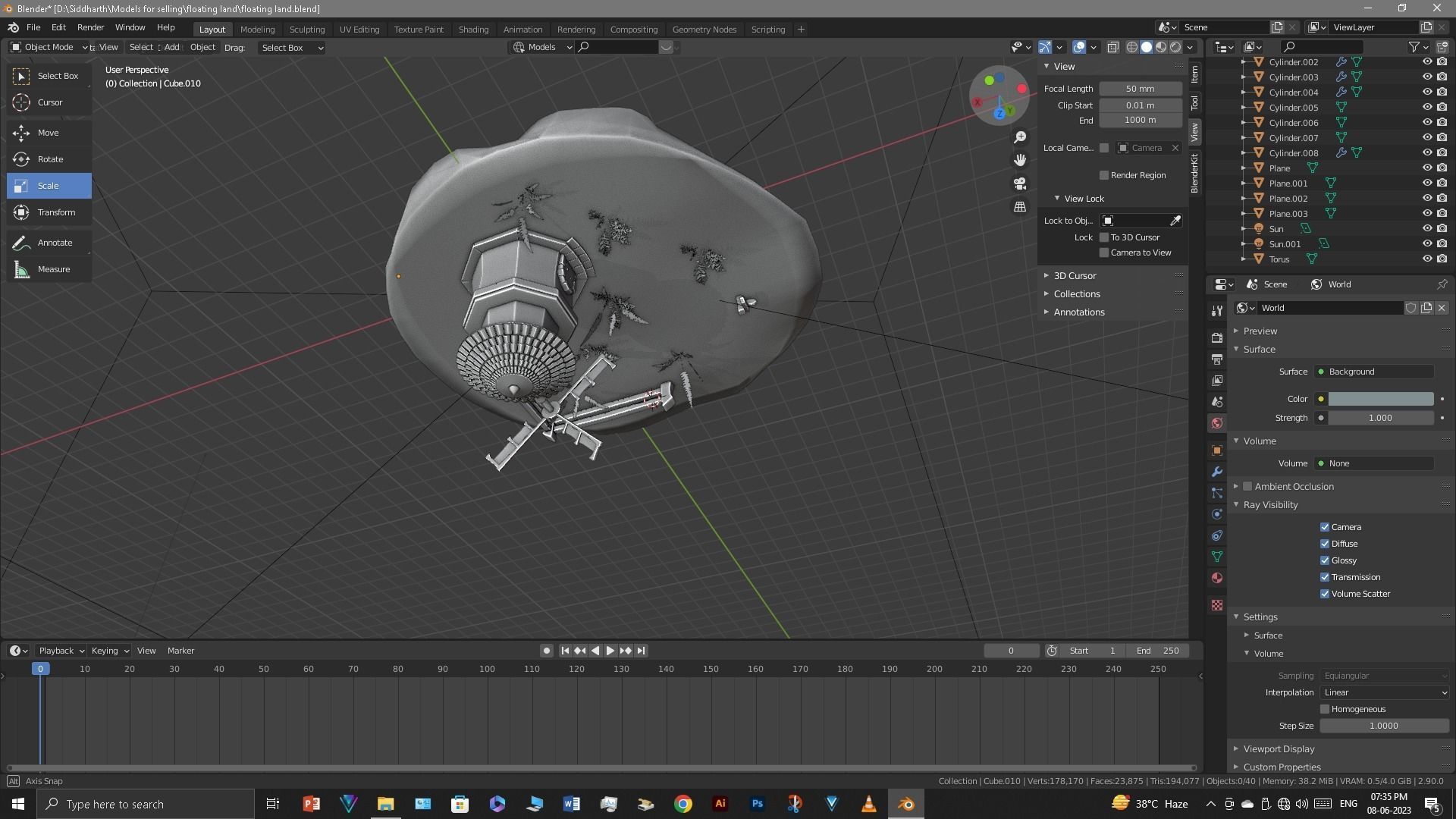Screen dimensions: 1456x819
Task: Open the Interpolation Linear dropdown
Action: (x=1385, y=692)
